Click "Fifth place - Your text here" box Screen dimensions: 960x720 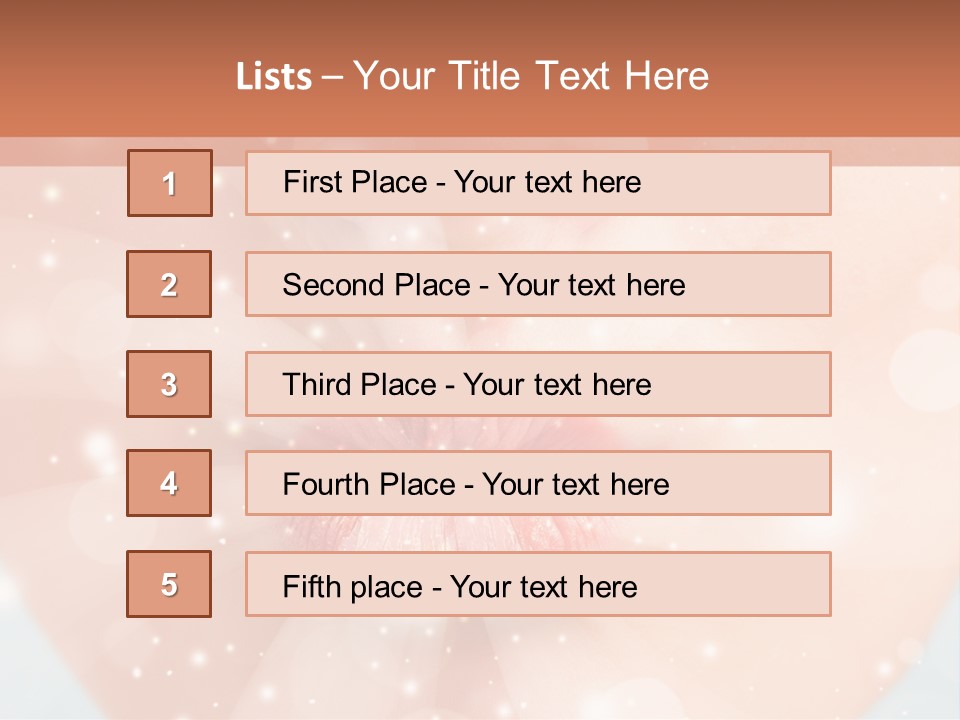pyautogui.click(x=538, y=585)
